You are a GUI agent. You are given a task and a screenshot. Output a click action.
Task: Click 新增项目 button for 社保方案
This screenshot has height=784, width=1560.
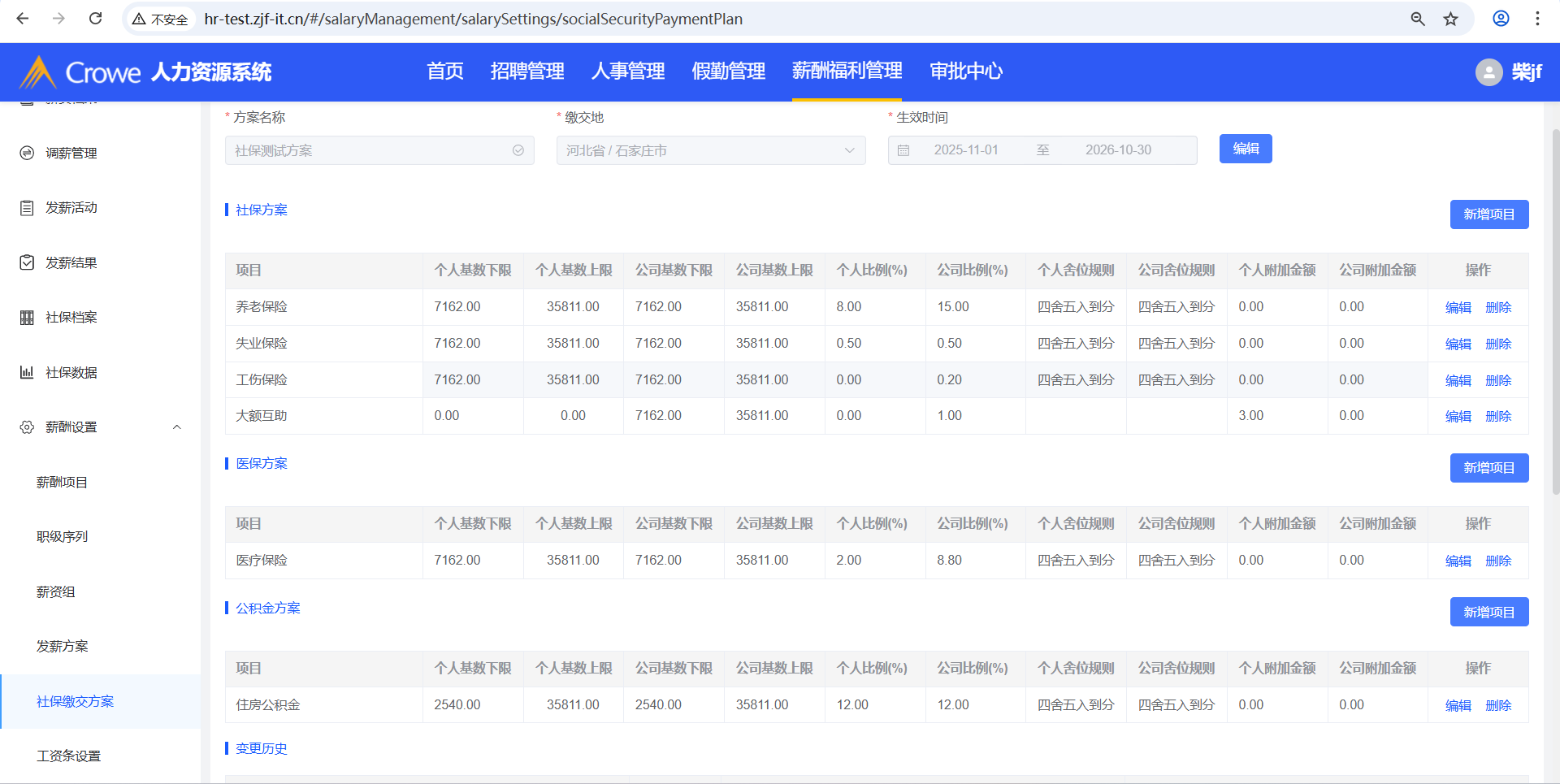click(1488, 214)
